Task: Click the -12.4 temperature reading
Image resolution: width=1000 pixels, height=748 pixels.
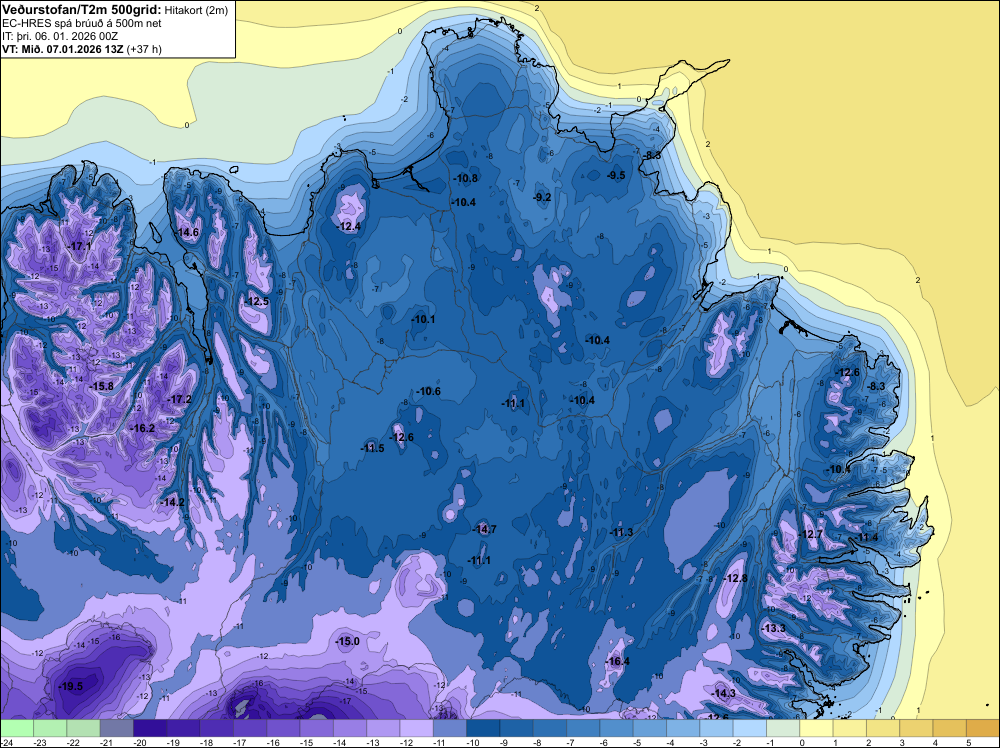Action: [349, 226]
